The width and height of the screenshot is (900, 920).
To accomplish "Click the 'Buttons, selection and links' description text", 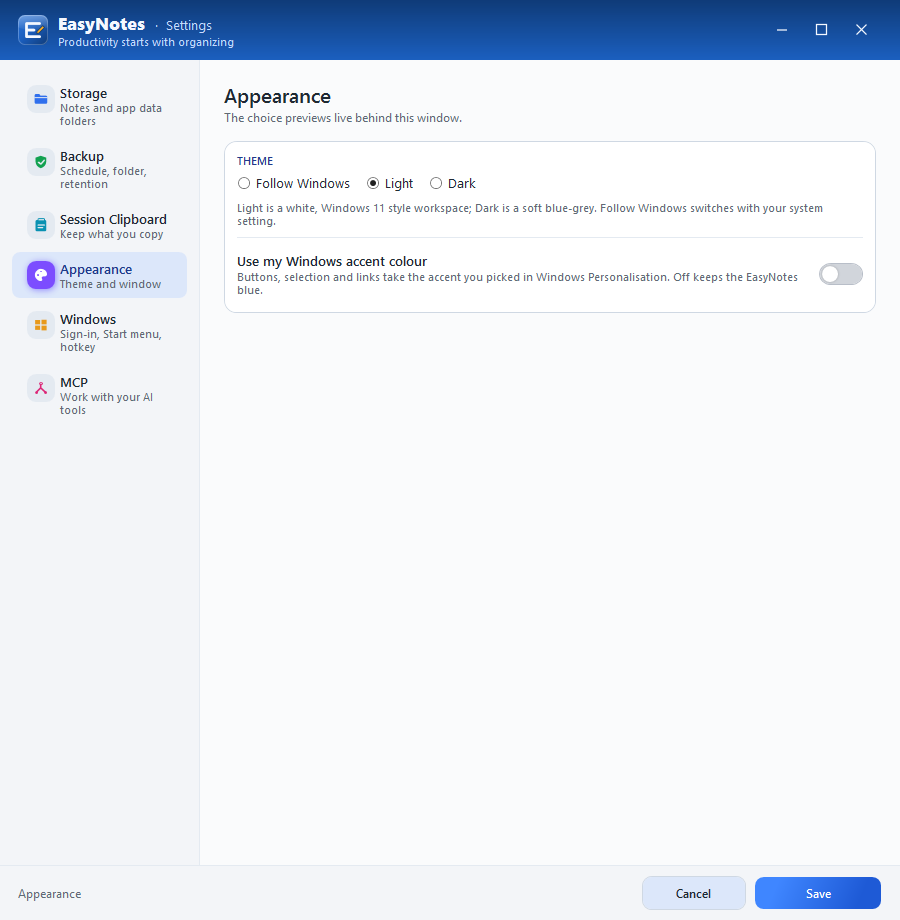I will click(517, 283).
